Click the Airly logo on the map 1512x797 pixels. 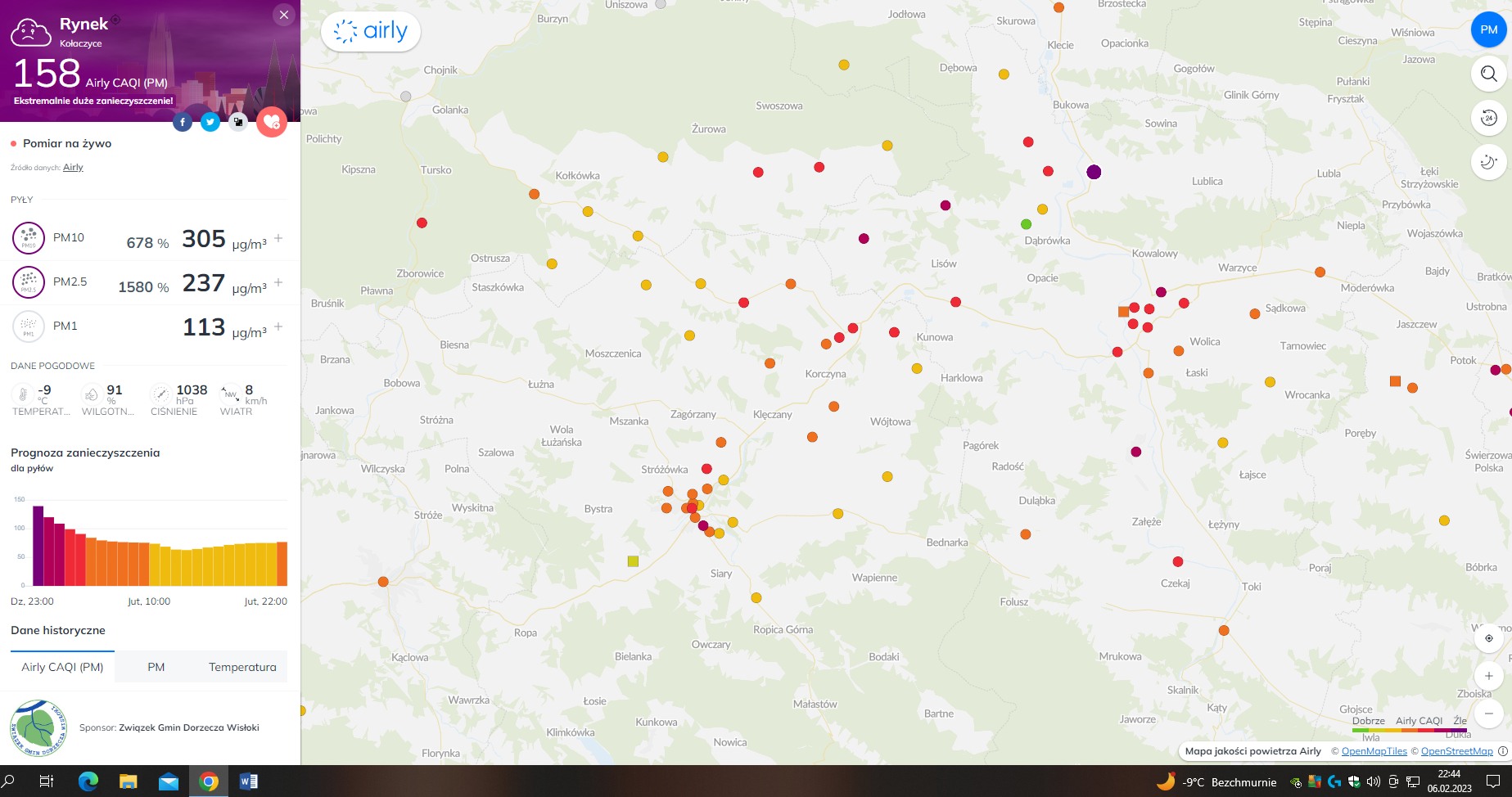pos(371,31)
